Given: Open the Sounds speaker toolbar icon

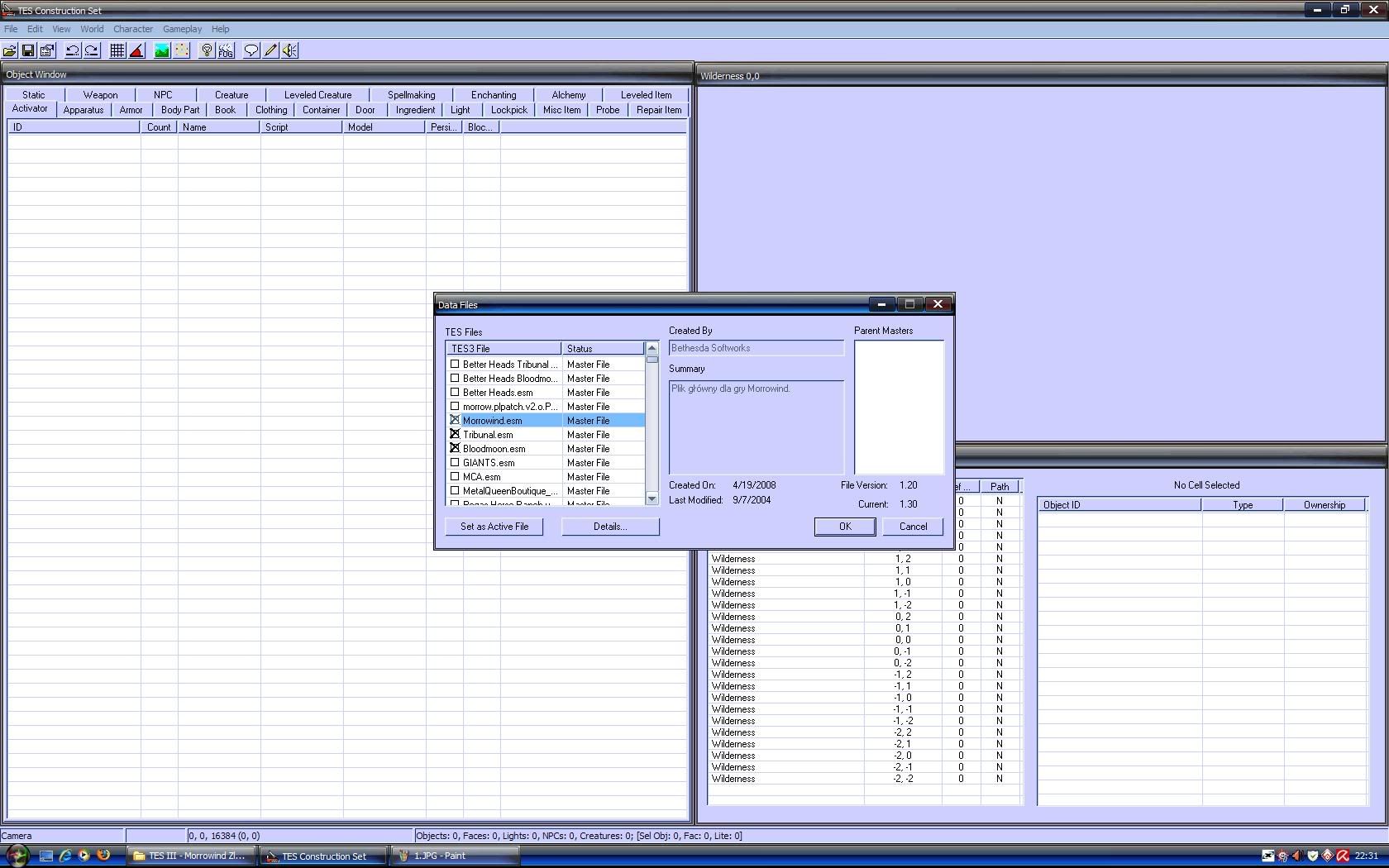Looking at the screenshot, I should click(x=289, y=50).
